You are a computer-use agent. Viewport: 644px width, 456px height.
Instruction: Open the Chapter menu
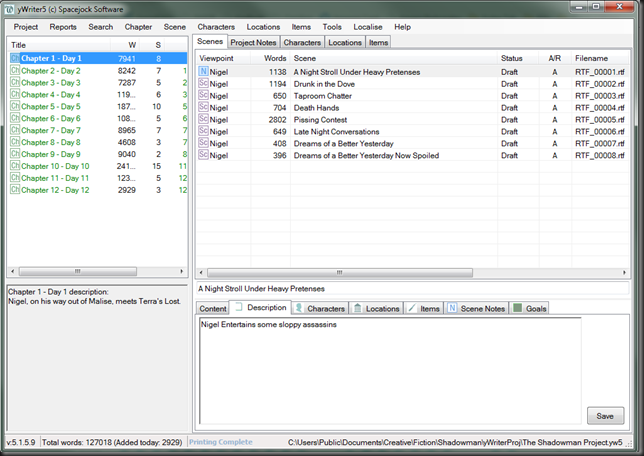[x=138, y=27]
